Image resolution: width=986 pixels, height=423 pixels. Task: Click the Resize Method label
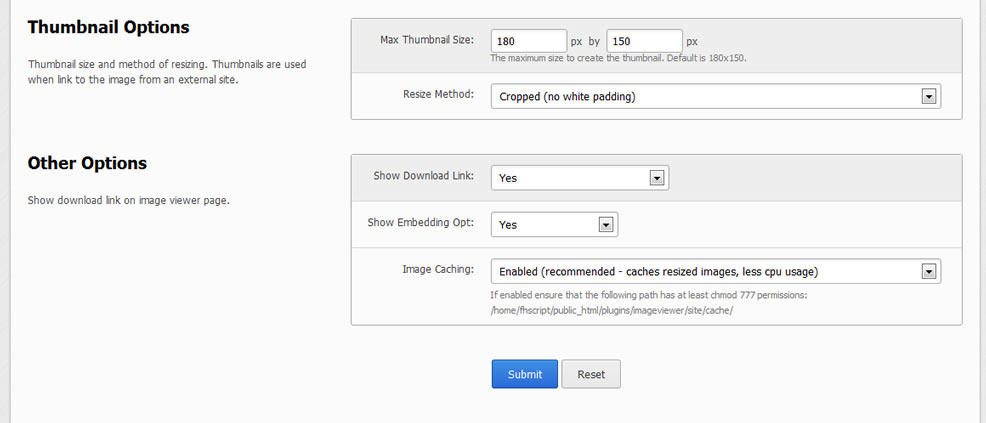click(438, 95)
